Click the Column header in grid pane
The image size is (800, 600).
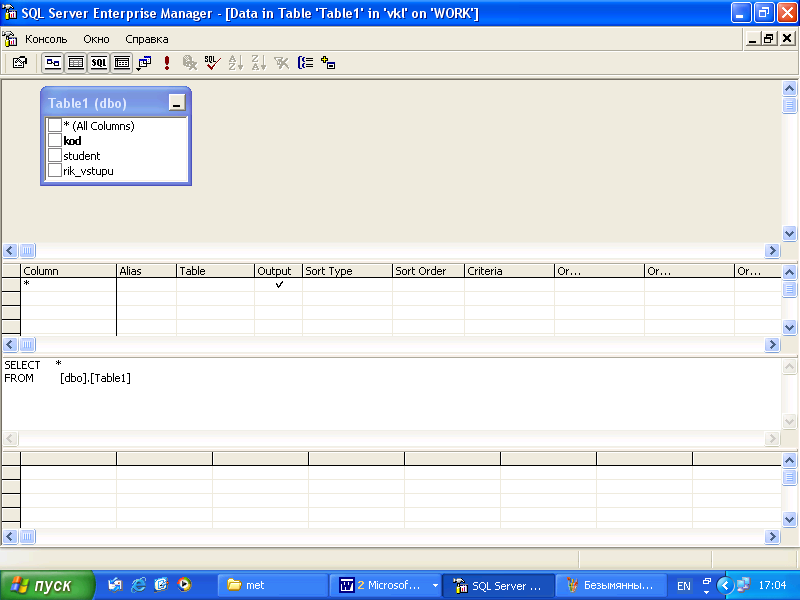[68, 271]
